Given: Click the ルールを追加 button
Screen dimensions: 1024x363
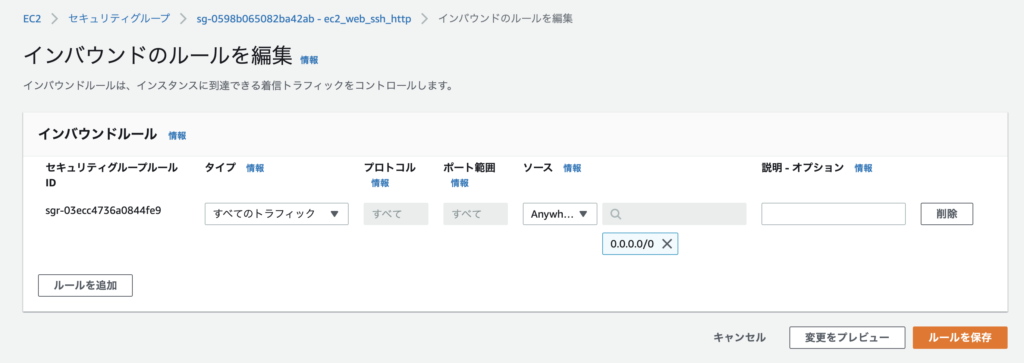Looking at the screenshot, I should pos(86,285).
